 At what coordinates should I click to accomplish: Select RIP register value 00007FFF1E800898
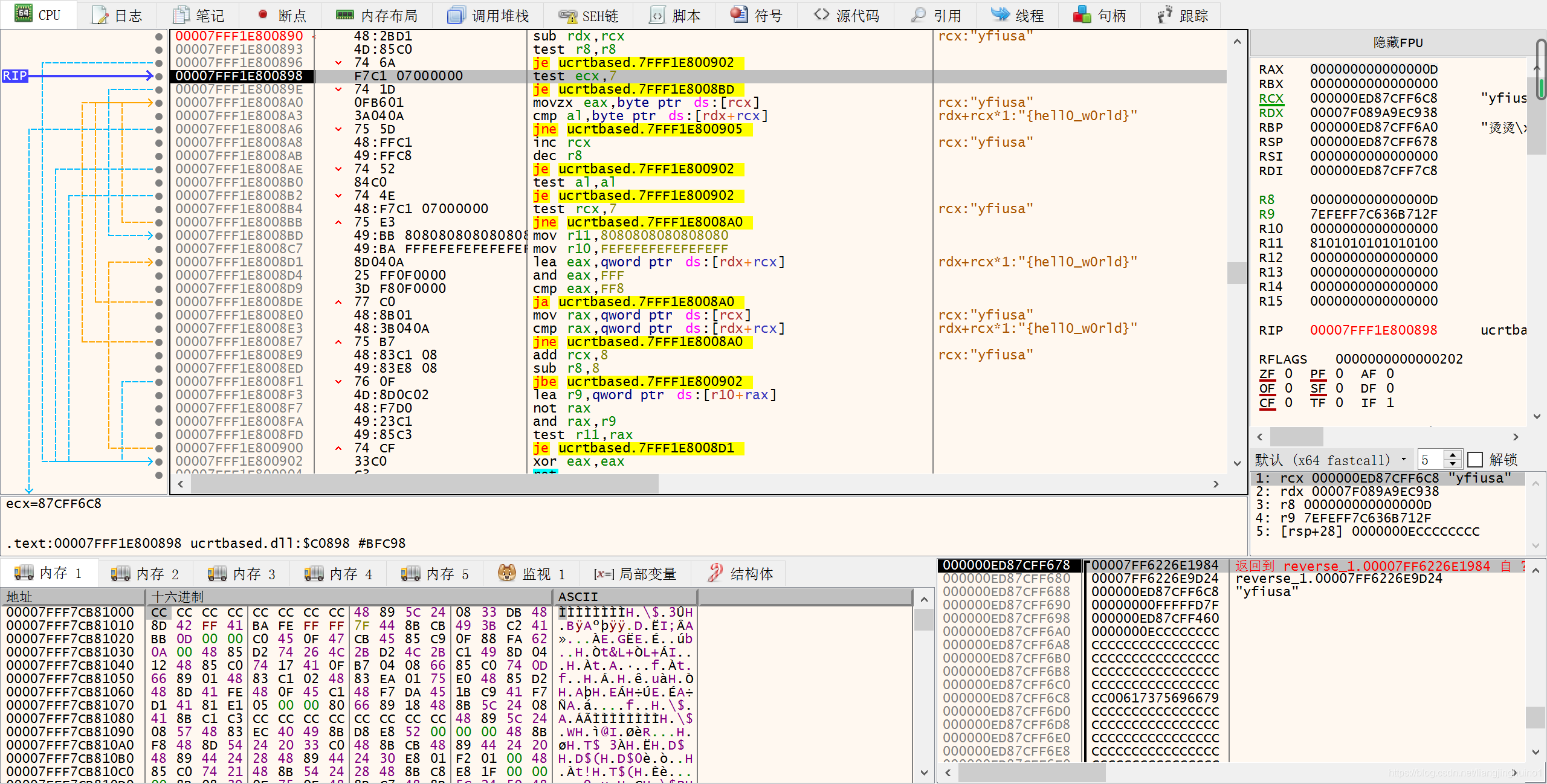(1373, 330)
